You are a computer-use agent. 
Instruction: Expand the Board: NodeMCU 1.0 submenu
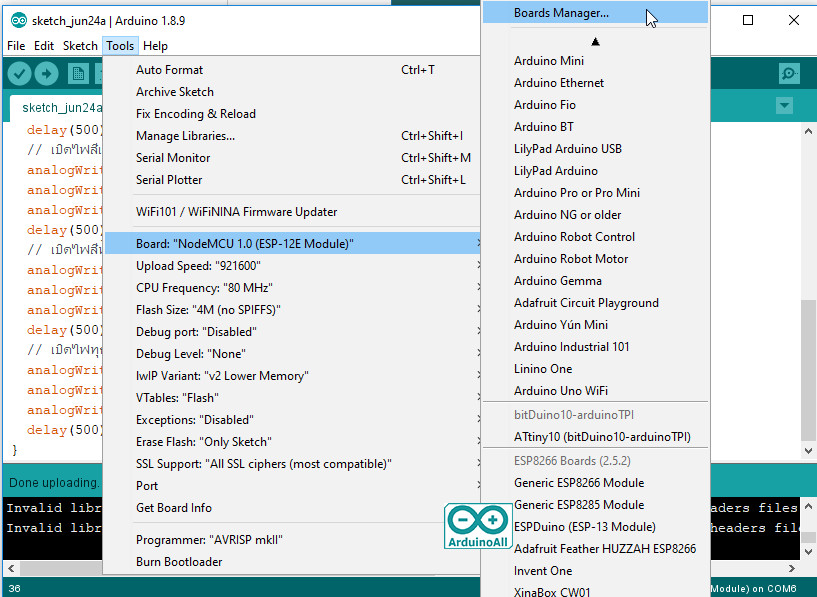coord(292,244)
